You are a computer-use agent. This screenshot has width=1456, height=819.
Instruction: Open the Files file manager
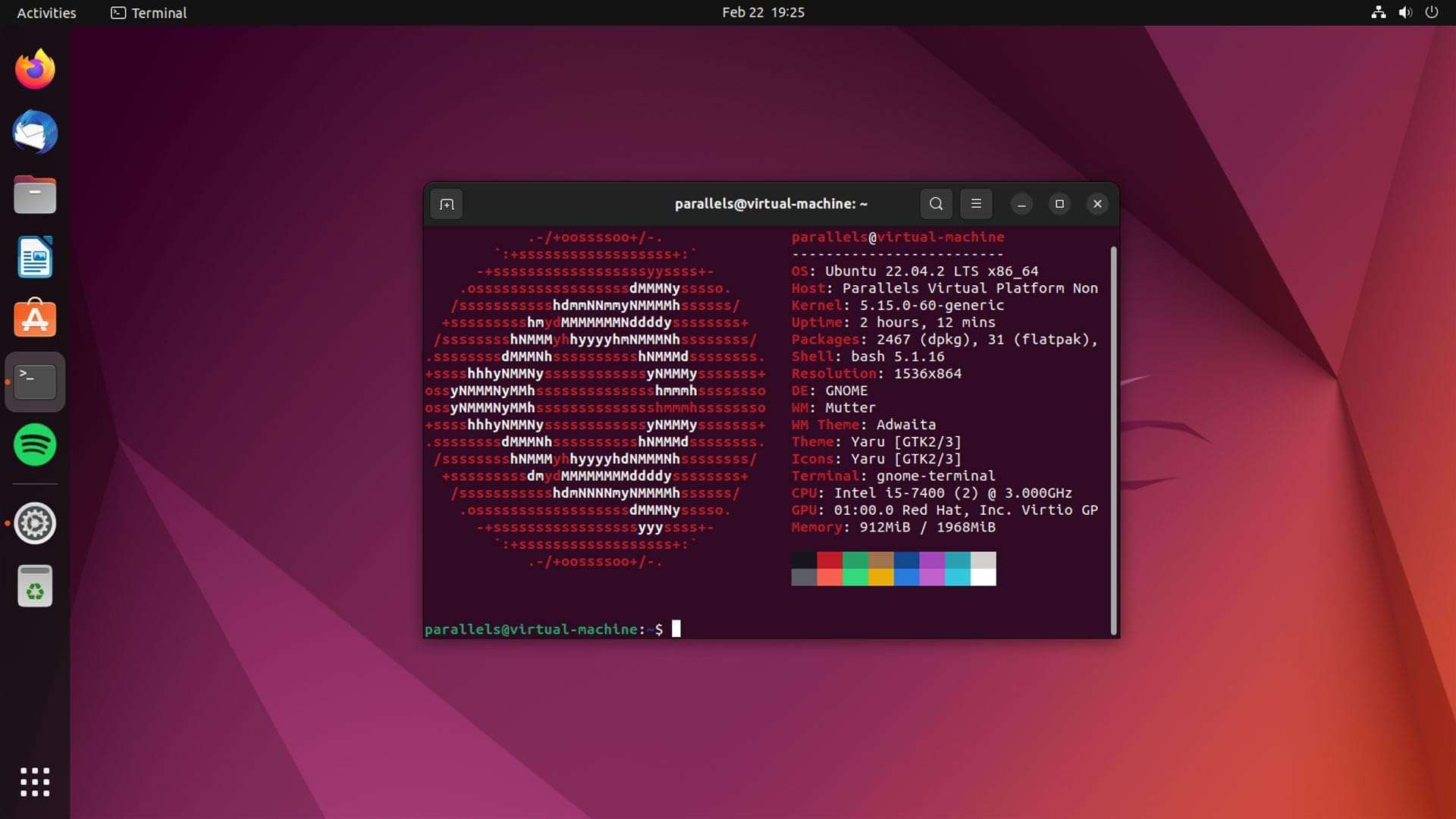pyautogui.click(x=34, y=194)
